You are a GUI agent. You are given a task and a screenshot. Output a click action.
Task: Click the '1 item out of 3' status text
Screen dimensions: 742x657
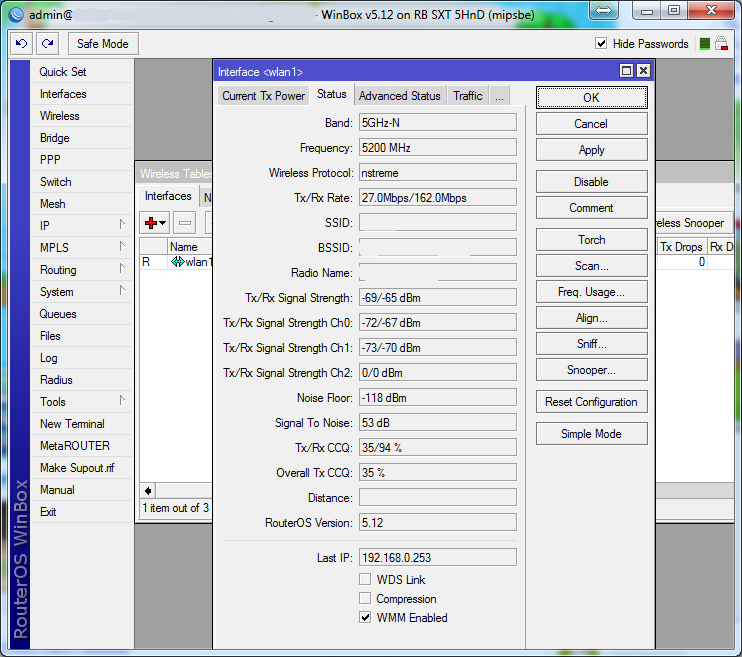pos(176,508)
